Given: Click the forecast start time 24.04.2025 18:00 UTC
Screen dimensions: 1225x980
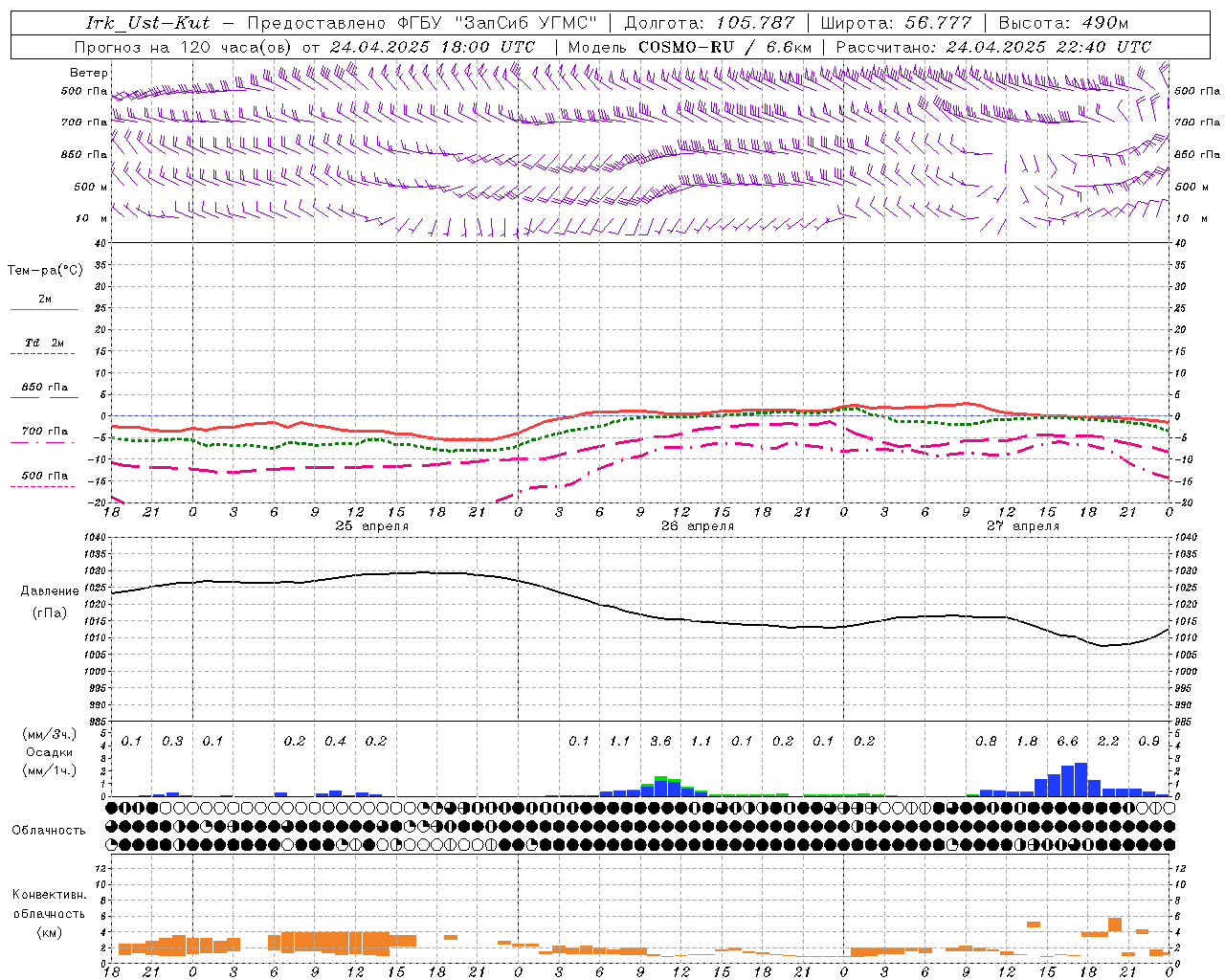Looking at the screenshot, I should click(432, 46).
